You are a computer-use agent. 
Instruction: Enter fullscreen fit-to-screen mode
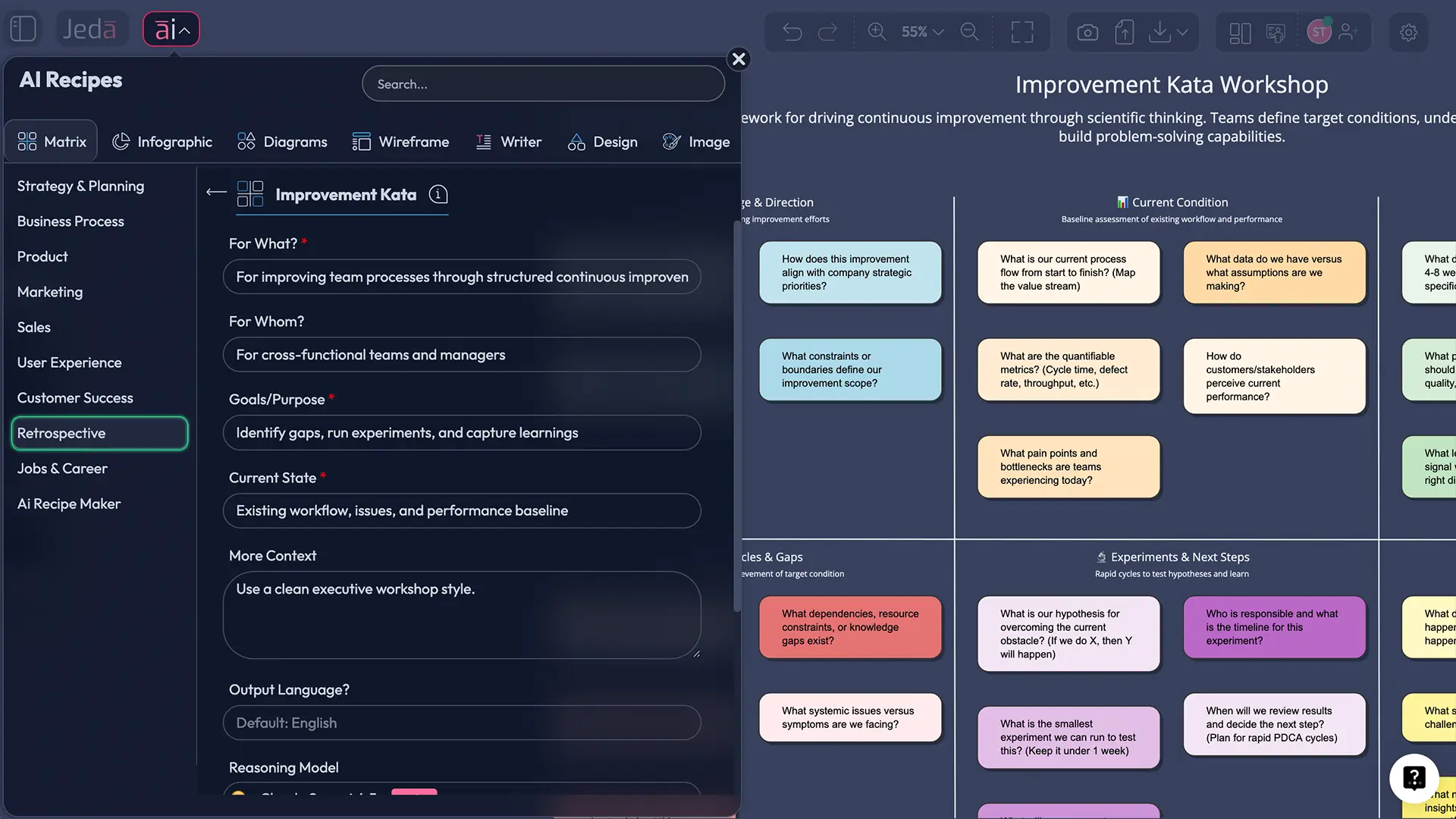pyautogui.click(x=1021, y=32)
